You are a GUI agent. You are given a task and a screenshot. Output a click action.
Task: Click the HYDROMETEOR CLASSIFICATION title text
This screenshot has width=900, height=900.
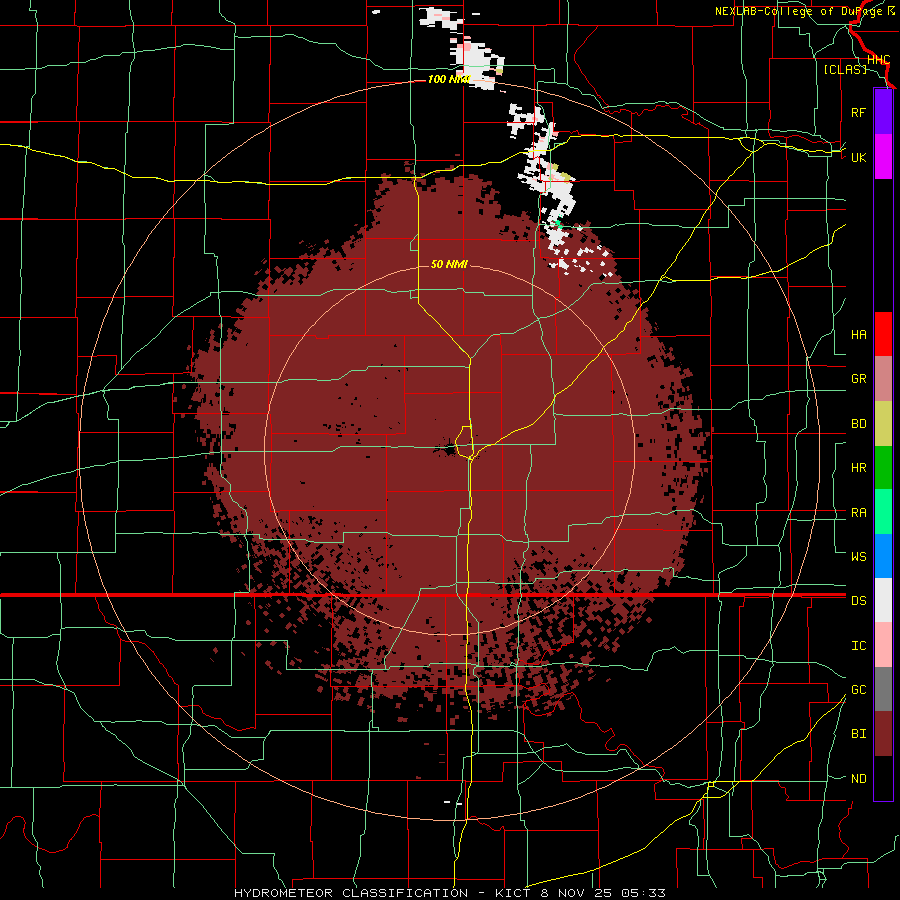tap(350, 893)
